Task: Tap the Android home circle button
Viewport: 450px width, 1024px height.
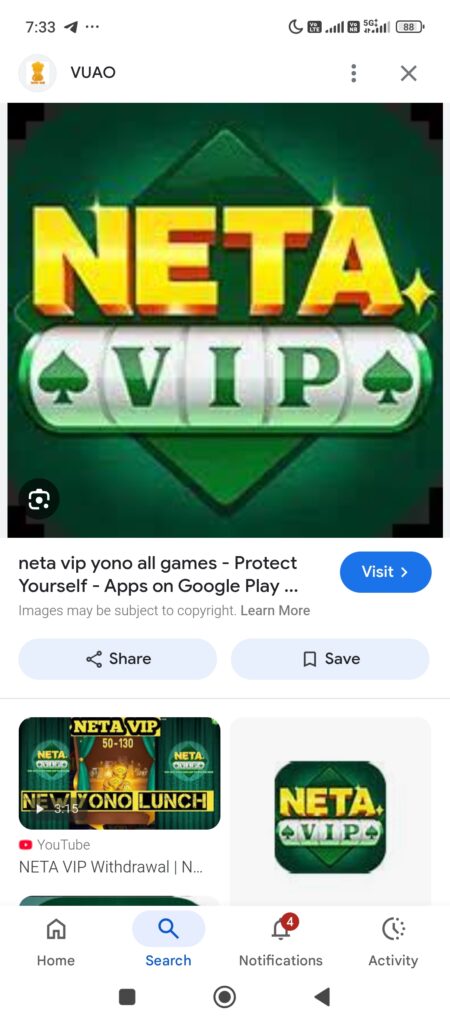Action: click(x=225, y=997)
